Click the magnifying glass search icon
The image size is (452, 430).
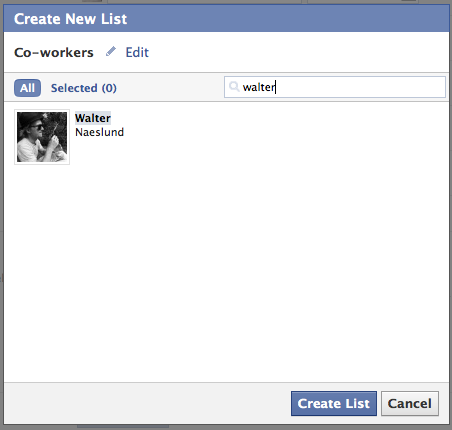point(234,87)
